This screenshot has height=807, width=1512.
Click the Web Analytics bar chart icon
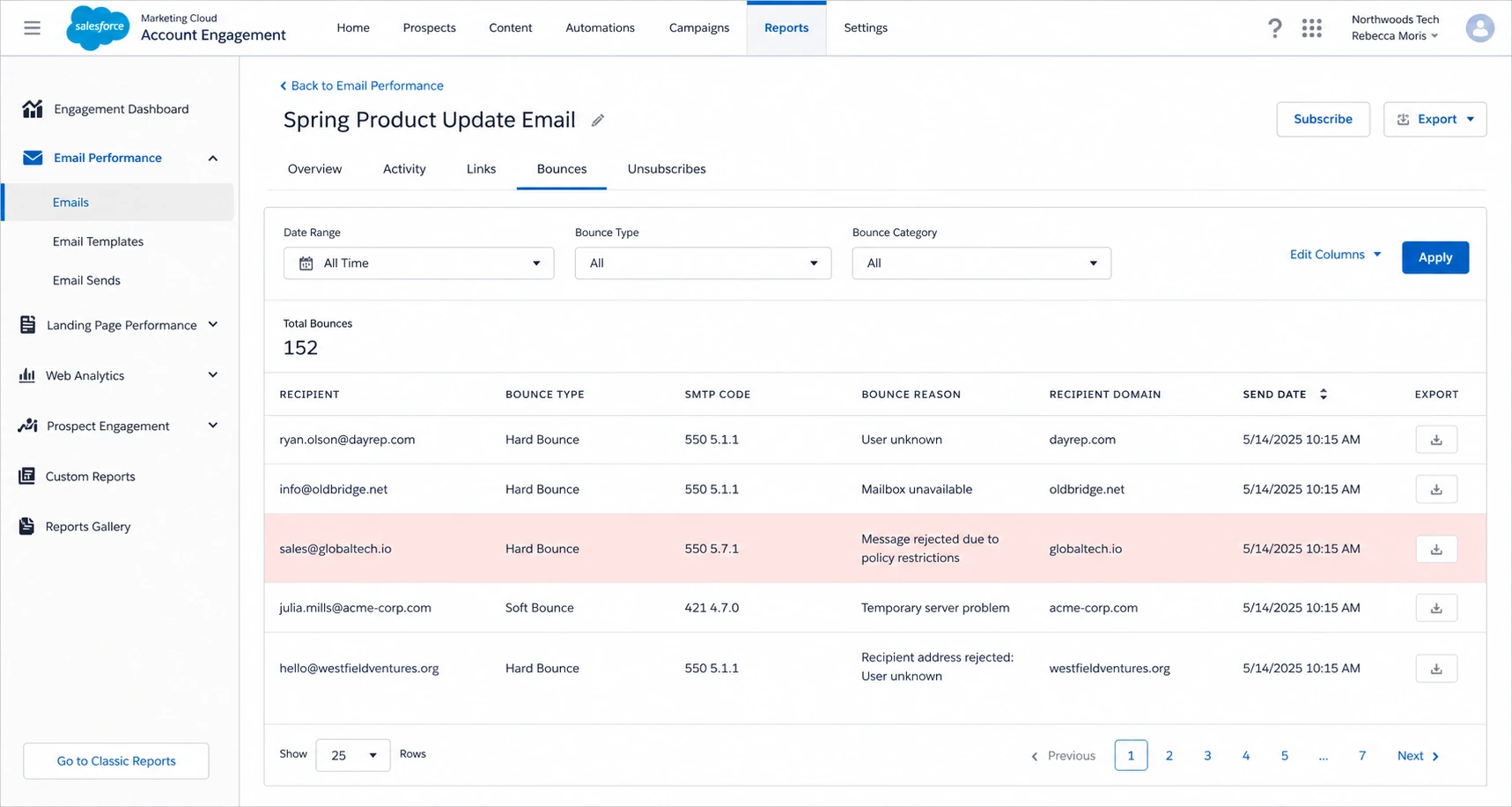27,375
